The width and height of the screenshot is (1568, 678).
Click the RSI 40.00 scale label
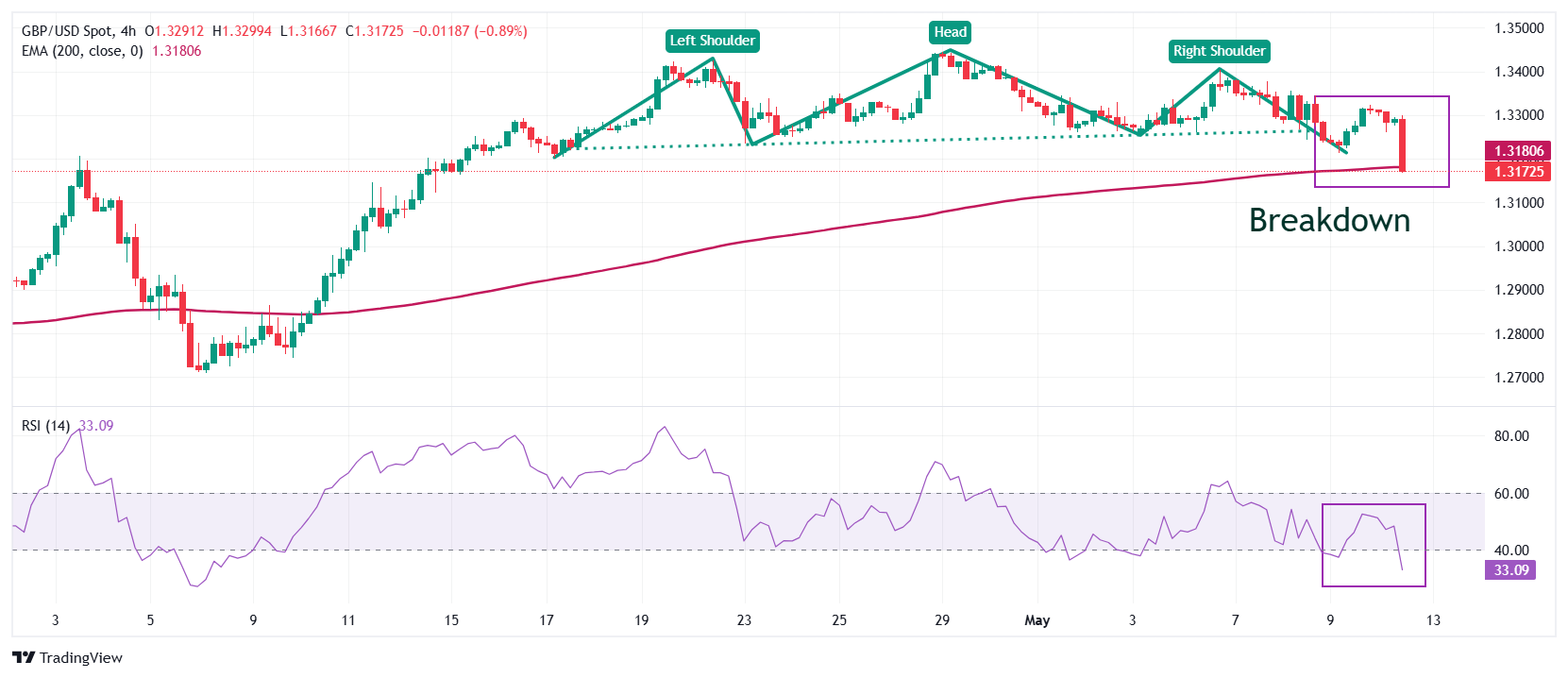1511,551
